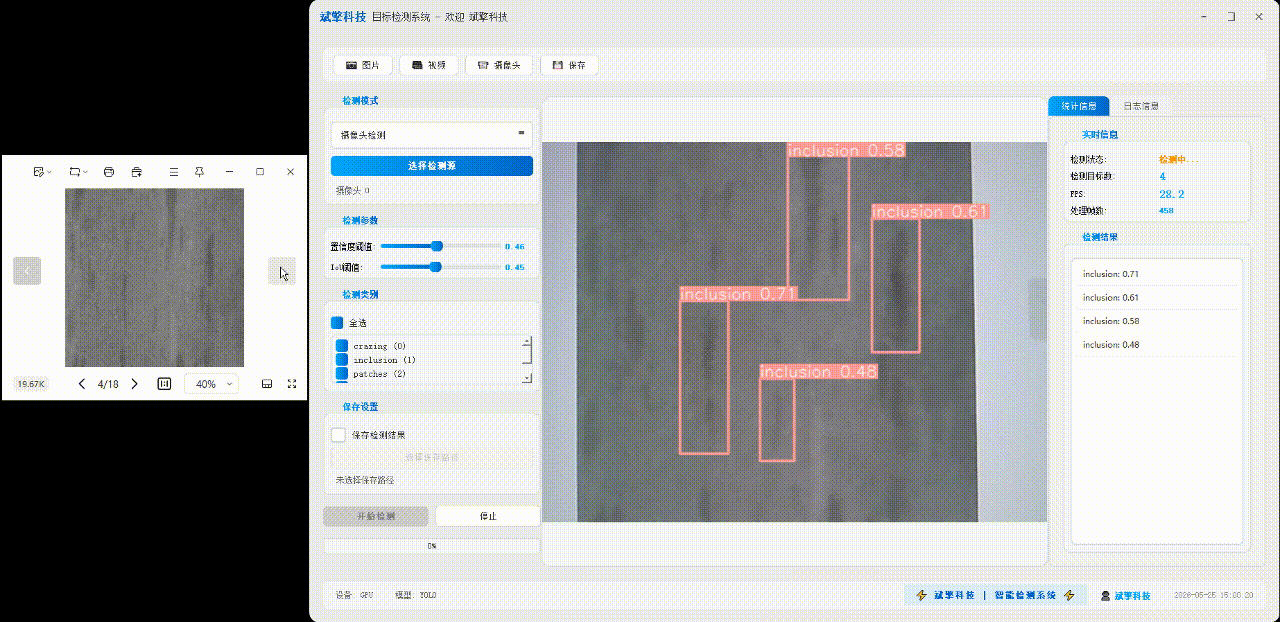This screenshot has width=1280, height=622.
Task: Select the inclusion: 0.58 result row
Action: (1157, 321)
